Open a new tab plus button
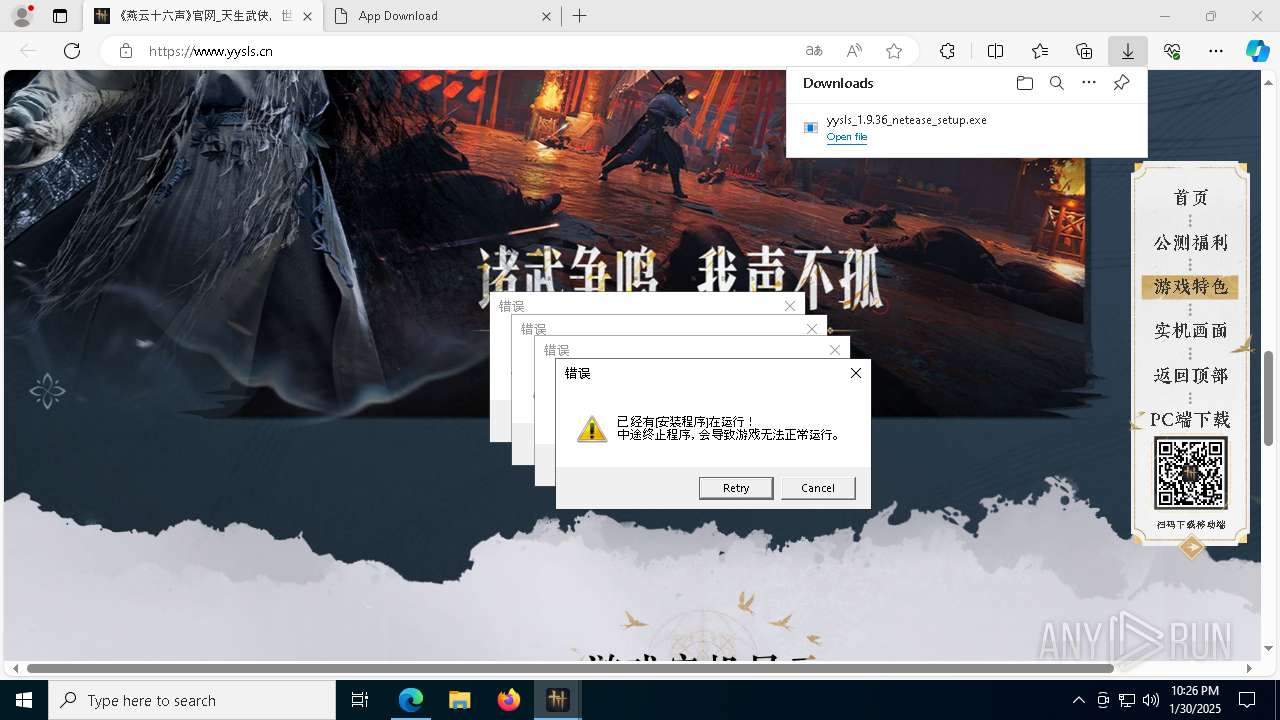Viewport: 1280px width, 720px height. (579, 16)
